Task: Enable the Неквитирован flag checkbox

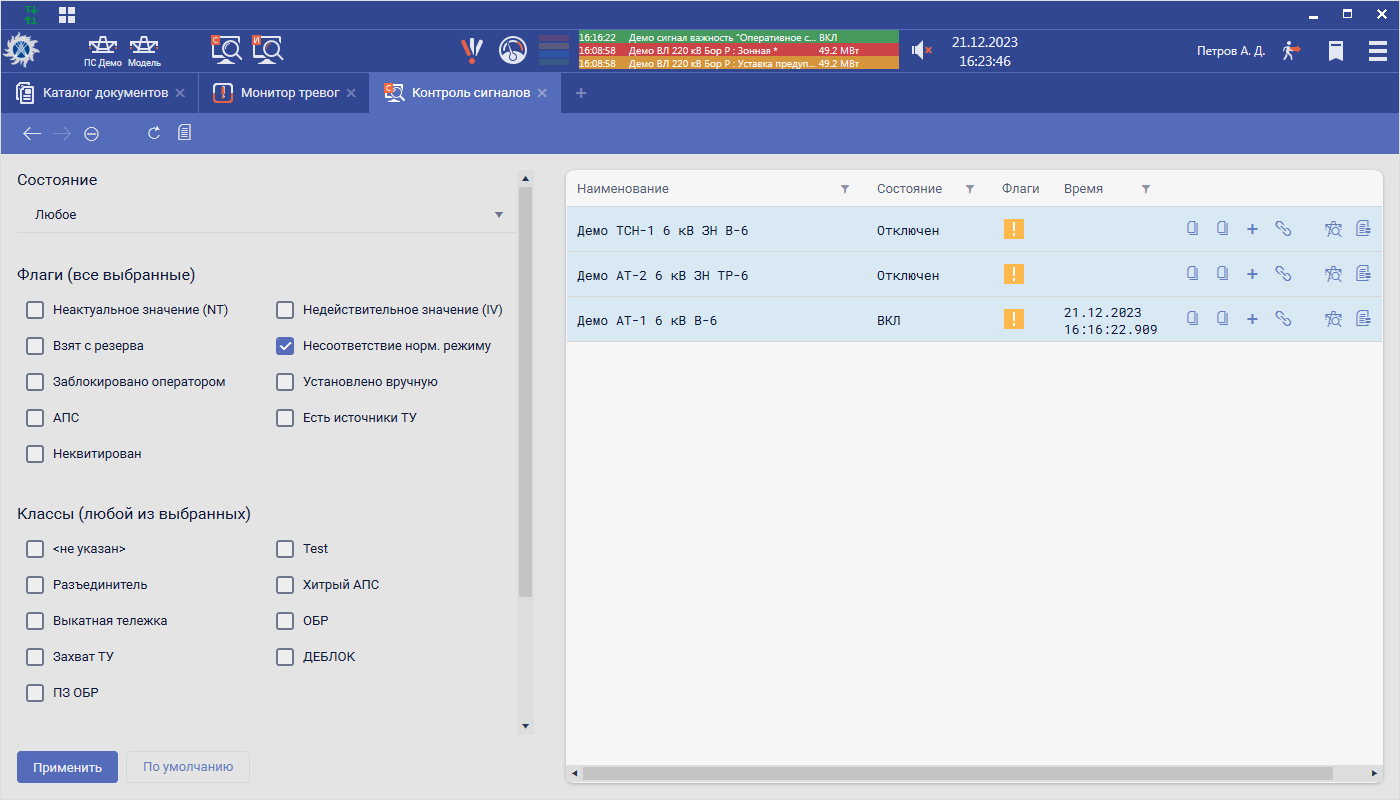Action: (x=35, y=454)
